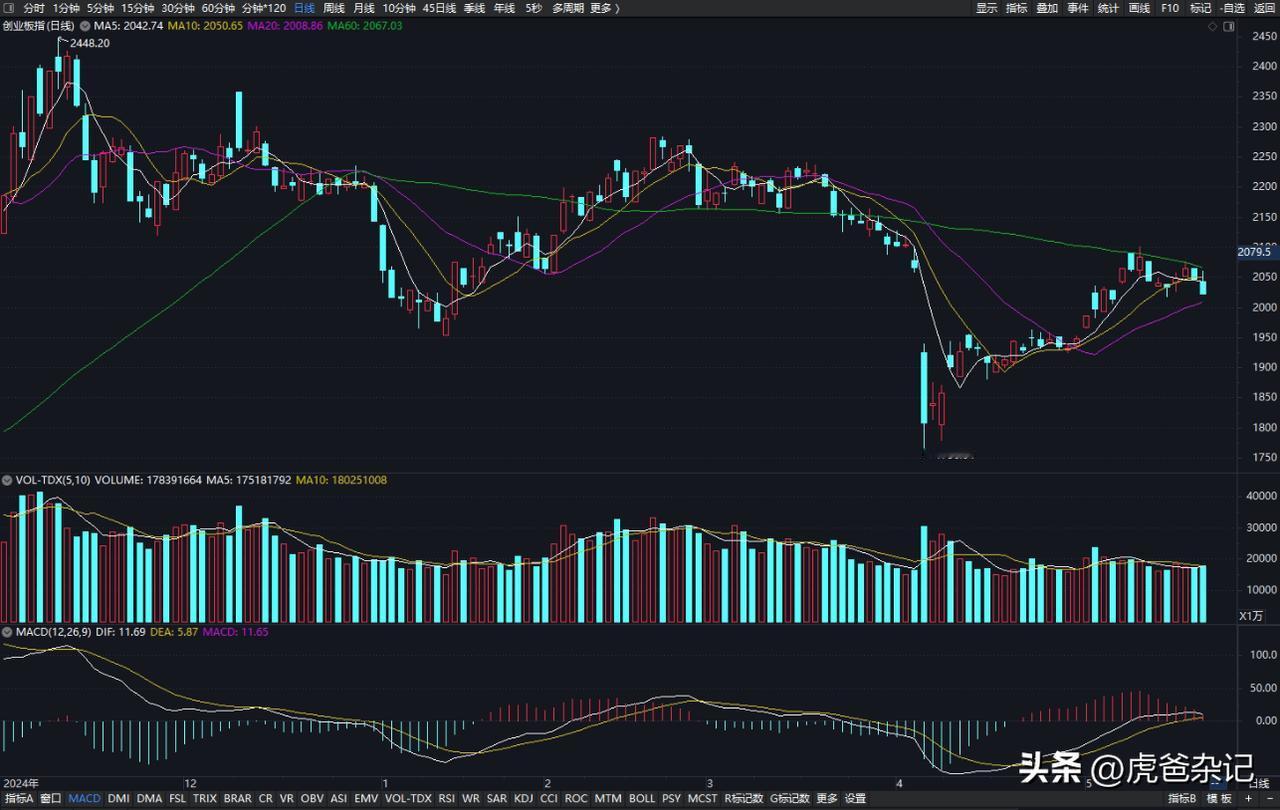Select the 15分钟 period
The image size is (1280, 810).
click(138, 8)
